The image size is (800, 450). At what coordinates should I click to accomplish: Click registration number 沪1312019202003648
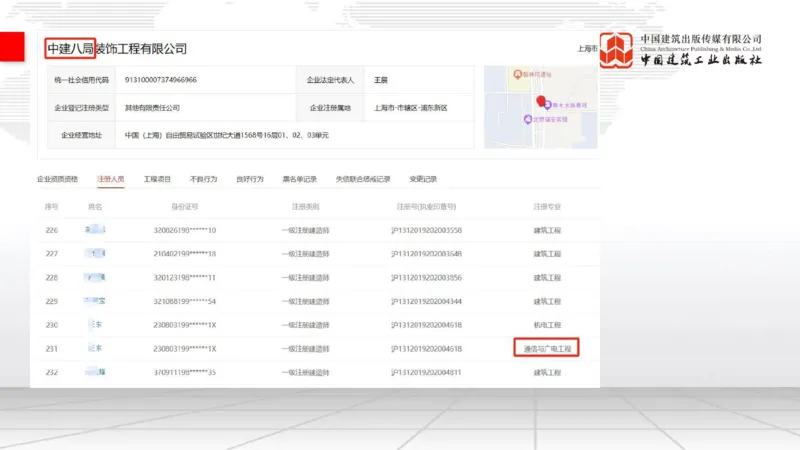[x=426, y=254]
